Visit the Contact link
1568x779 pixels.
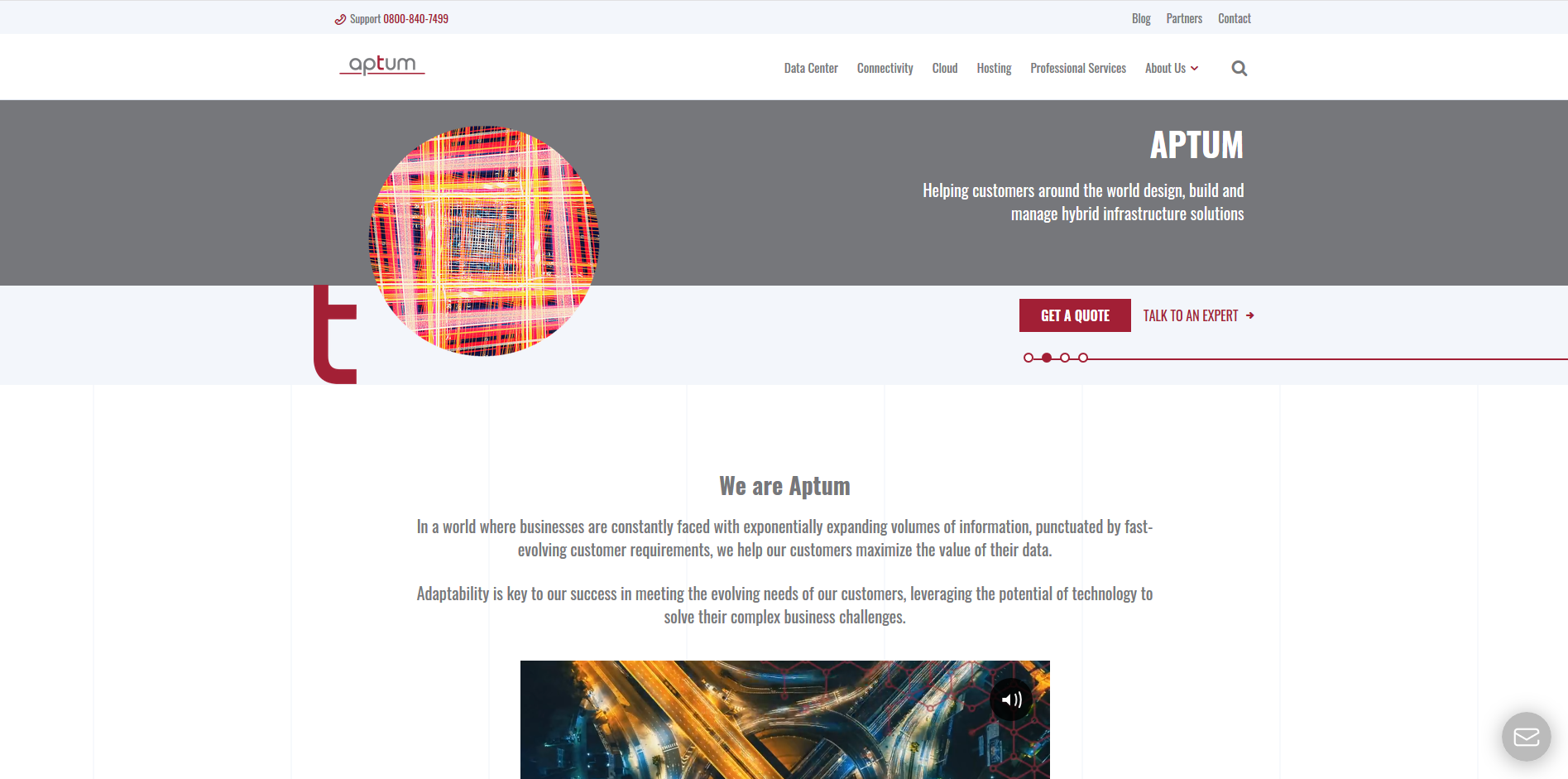point(1234,19)
